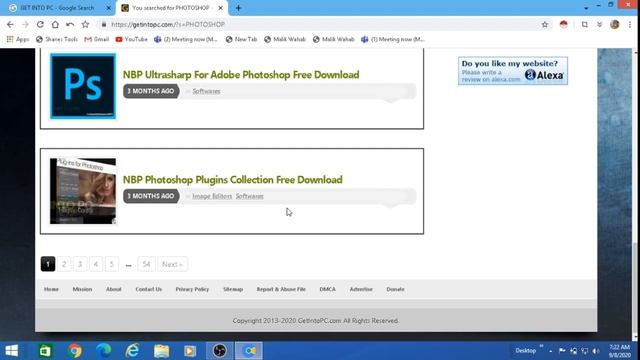Click the page vertical scrollbar thumb
This screenshot has width=640, height=360.
click(635, 289)
